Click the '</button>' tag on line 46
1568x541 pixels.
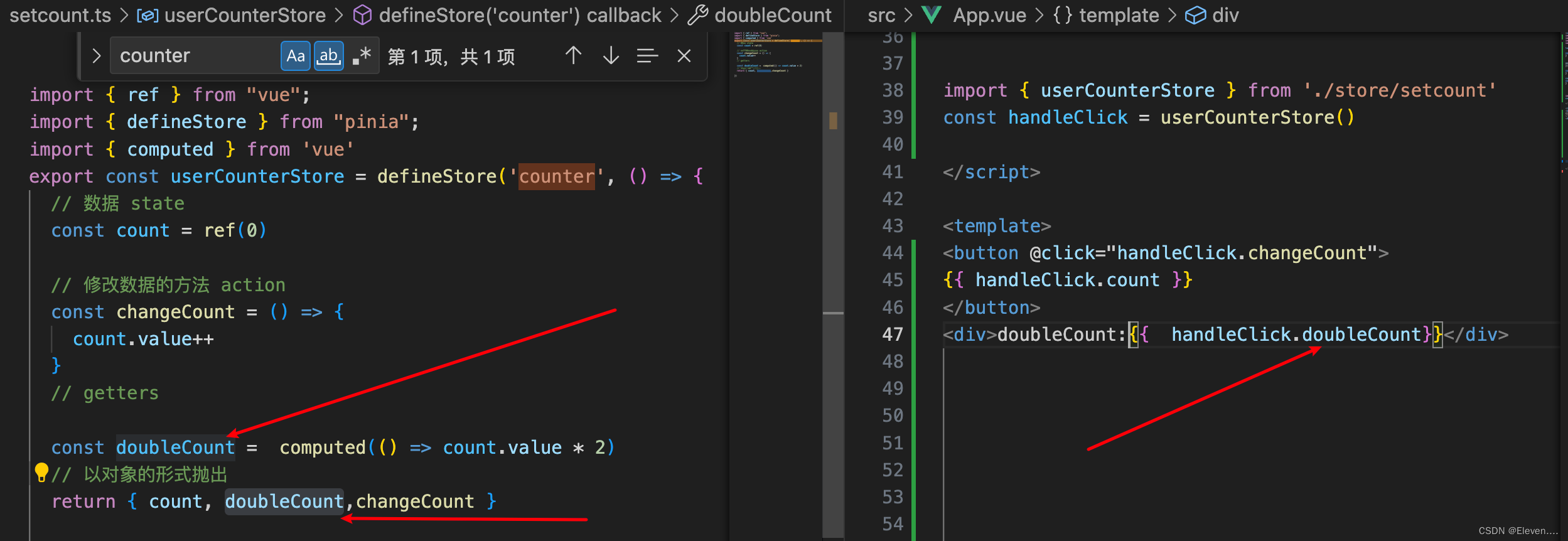click(x=991, y=308)
